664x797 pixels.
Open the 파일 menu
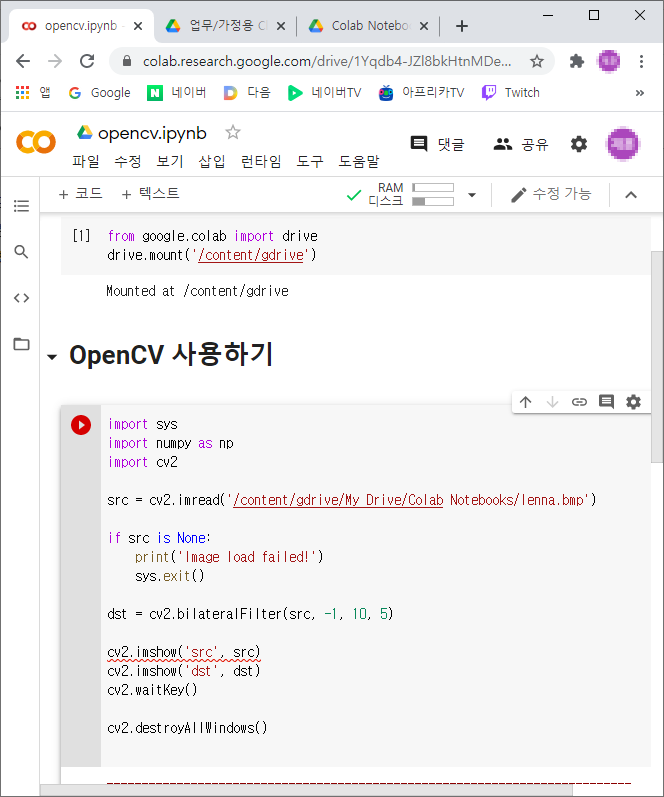pyautogui.click(x=85, y=162)
